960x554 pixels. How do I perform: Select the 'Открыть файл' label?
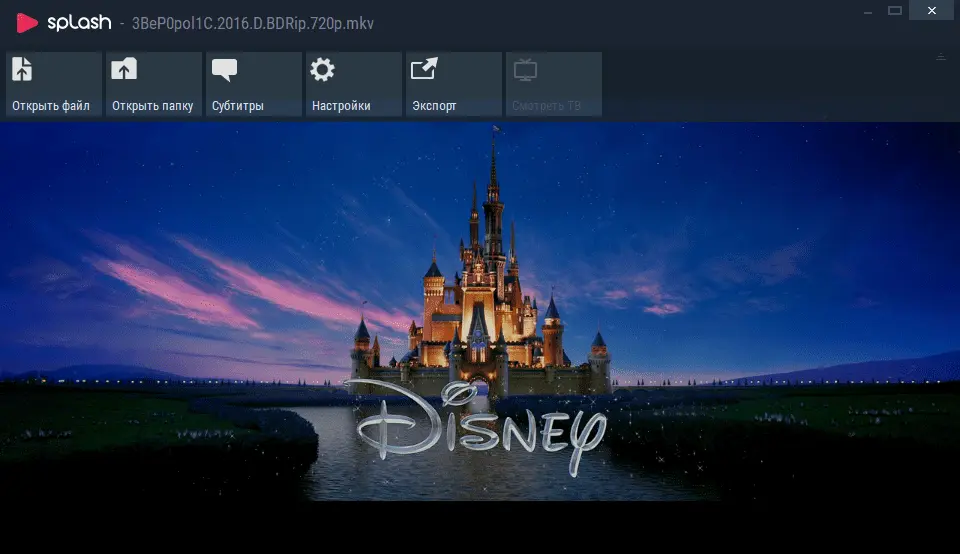(x=51, y=106)
